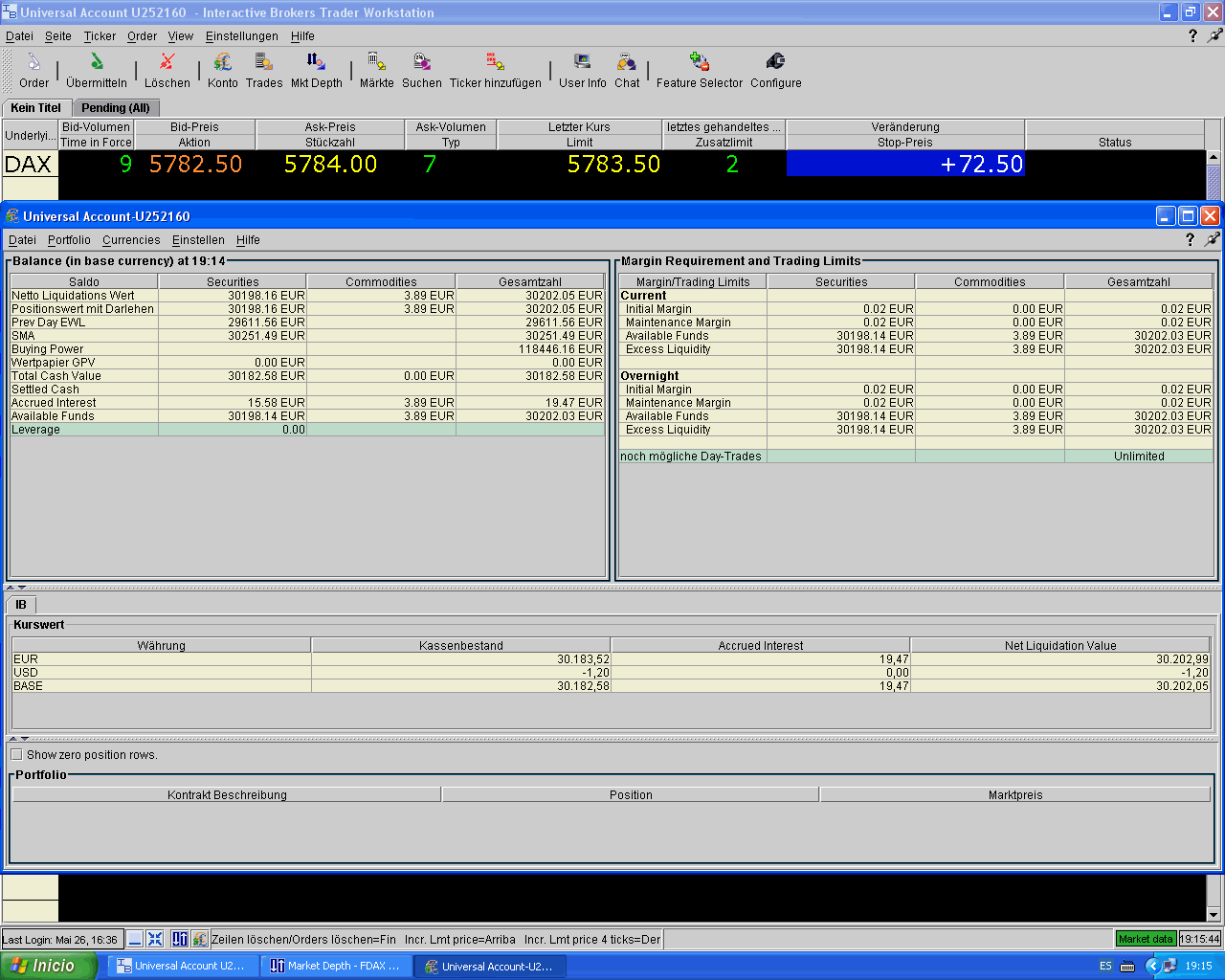Open Hilfe menu in main window
The width and height of the screenshot is (1225, 980).
(x=302, y=36)
